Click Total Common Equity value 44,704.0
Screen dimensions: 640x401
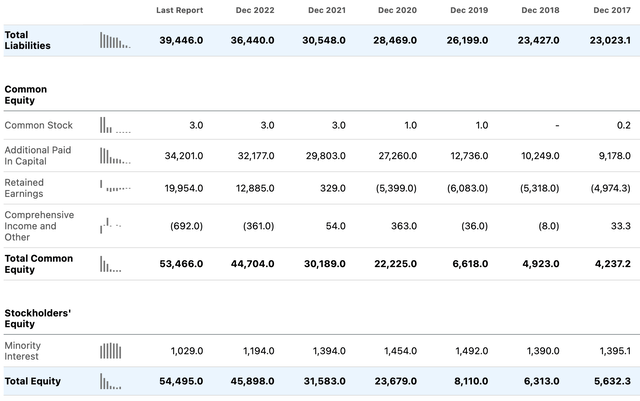[253, 264]
